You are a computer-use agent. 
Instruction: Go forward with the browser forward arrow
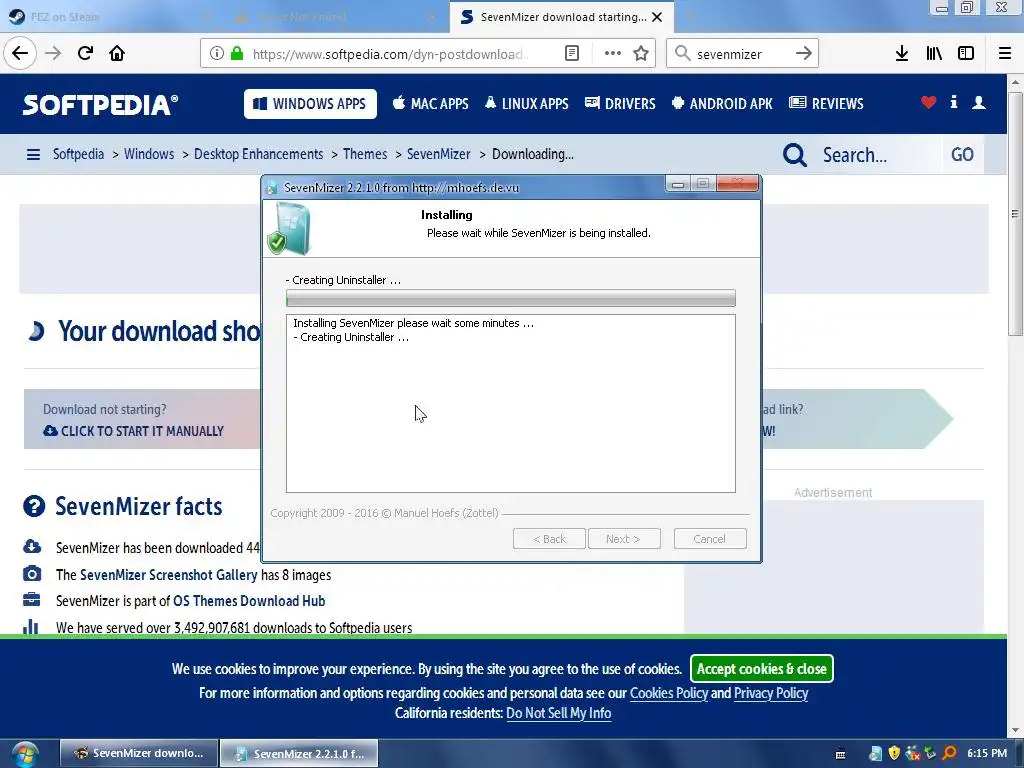[x=53, y=53]
